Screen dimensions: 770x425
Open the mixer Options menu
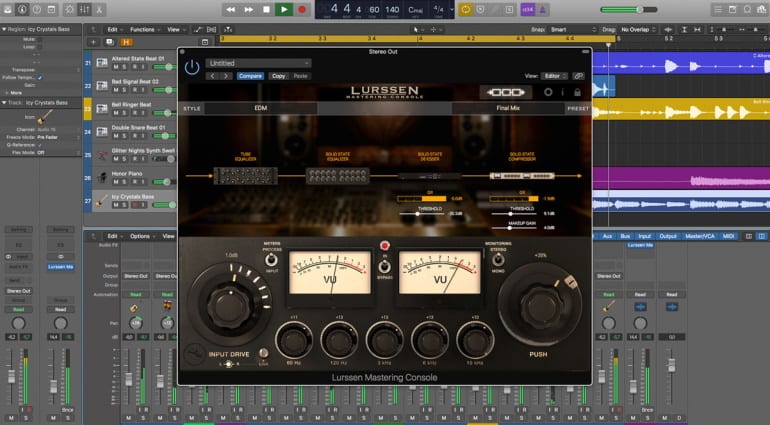[x=142, y=236]
